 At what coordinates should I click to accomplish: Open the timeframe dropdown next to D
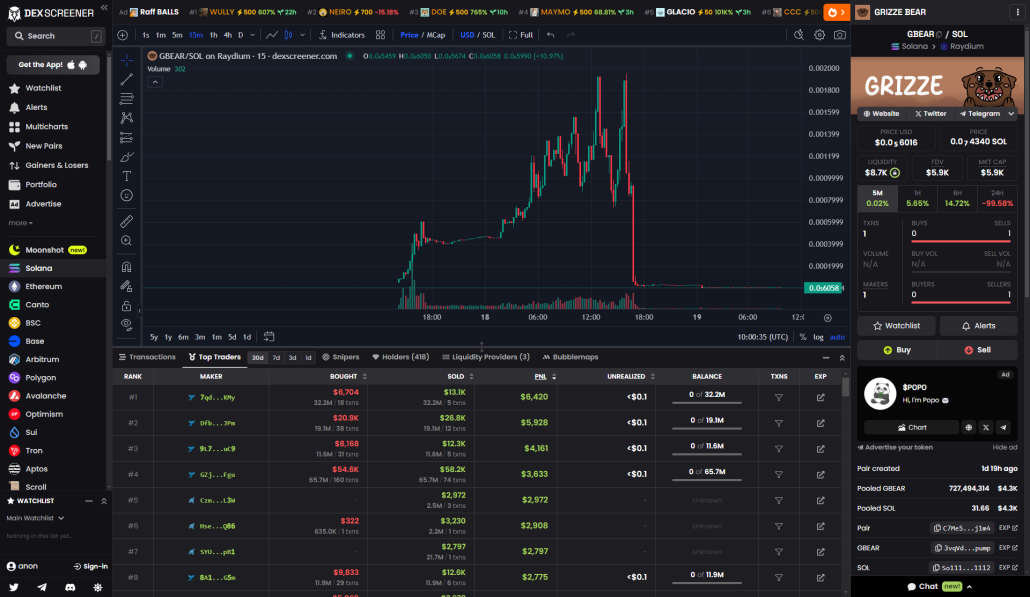point(252,34)
